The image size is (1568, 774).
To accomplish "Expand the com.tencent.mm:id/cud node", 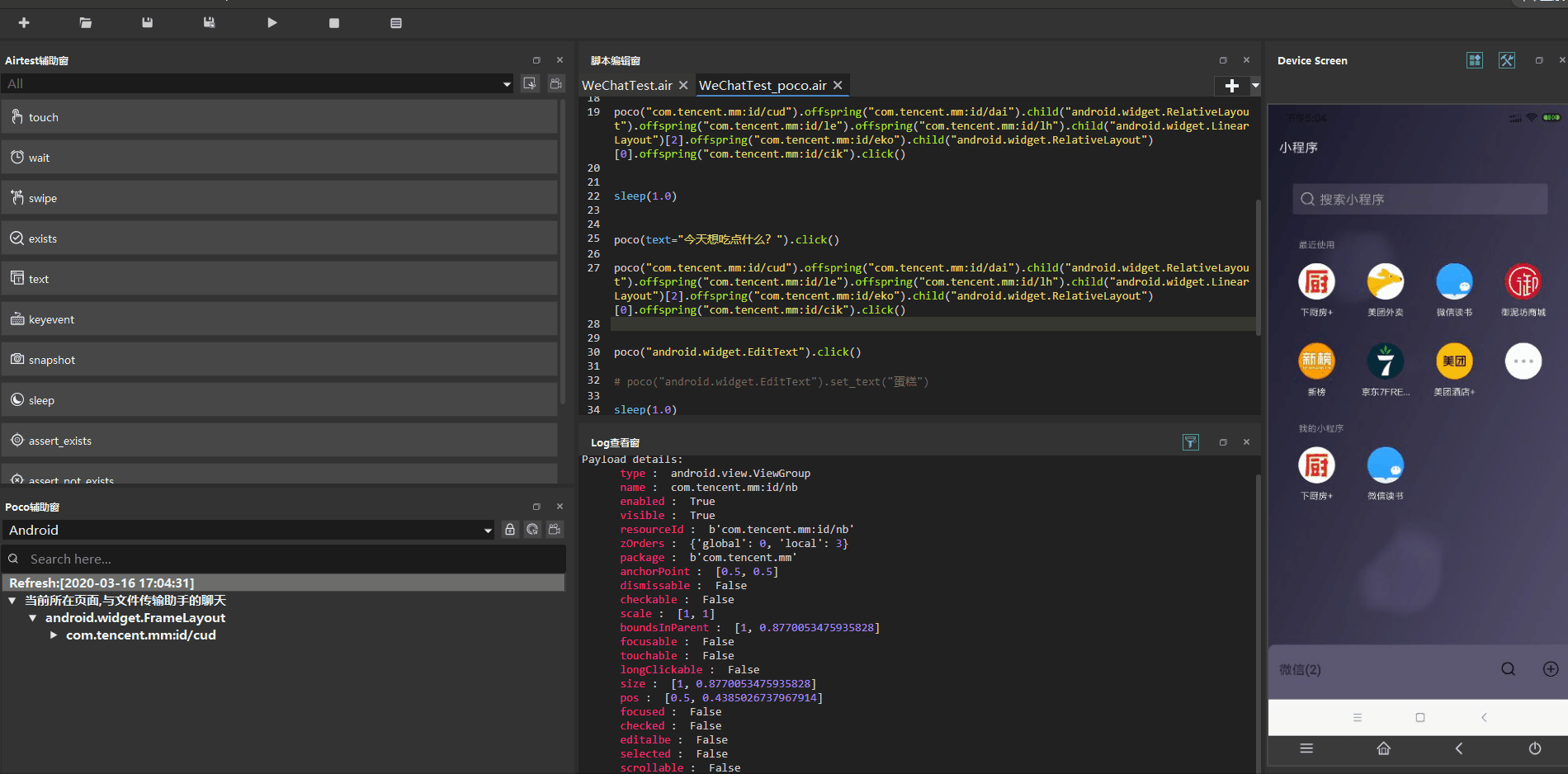I will [54, 635].
